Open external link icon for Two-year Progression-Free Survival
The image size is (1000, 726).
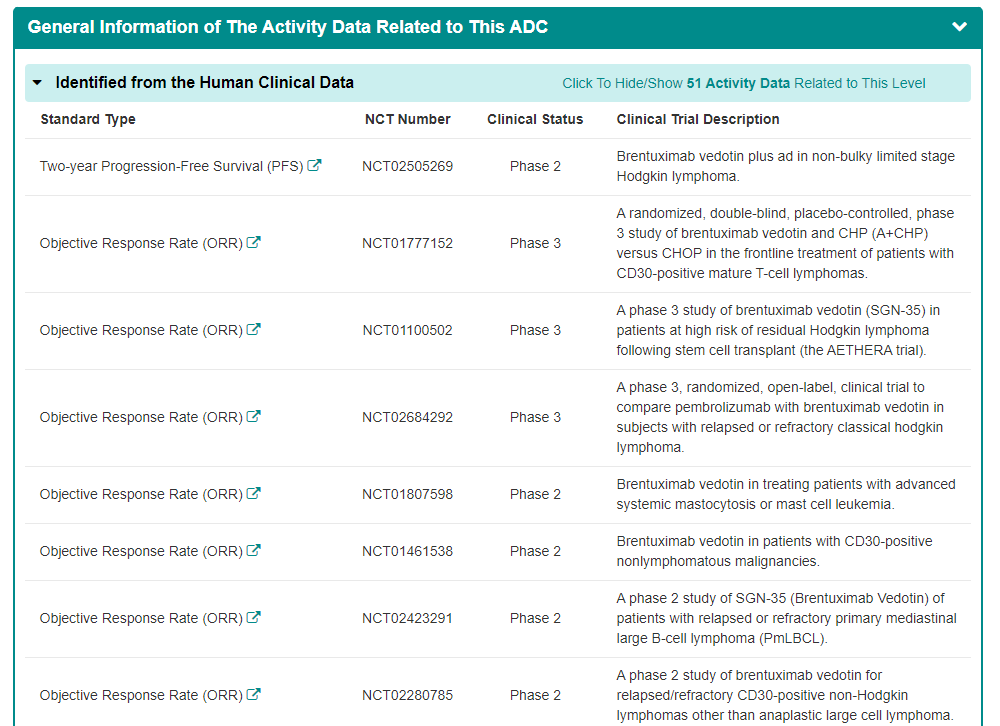tap(314, 166)
